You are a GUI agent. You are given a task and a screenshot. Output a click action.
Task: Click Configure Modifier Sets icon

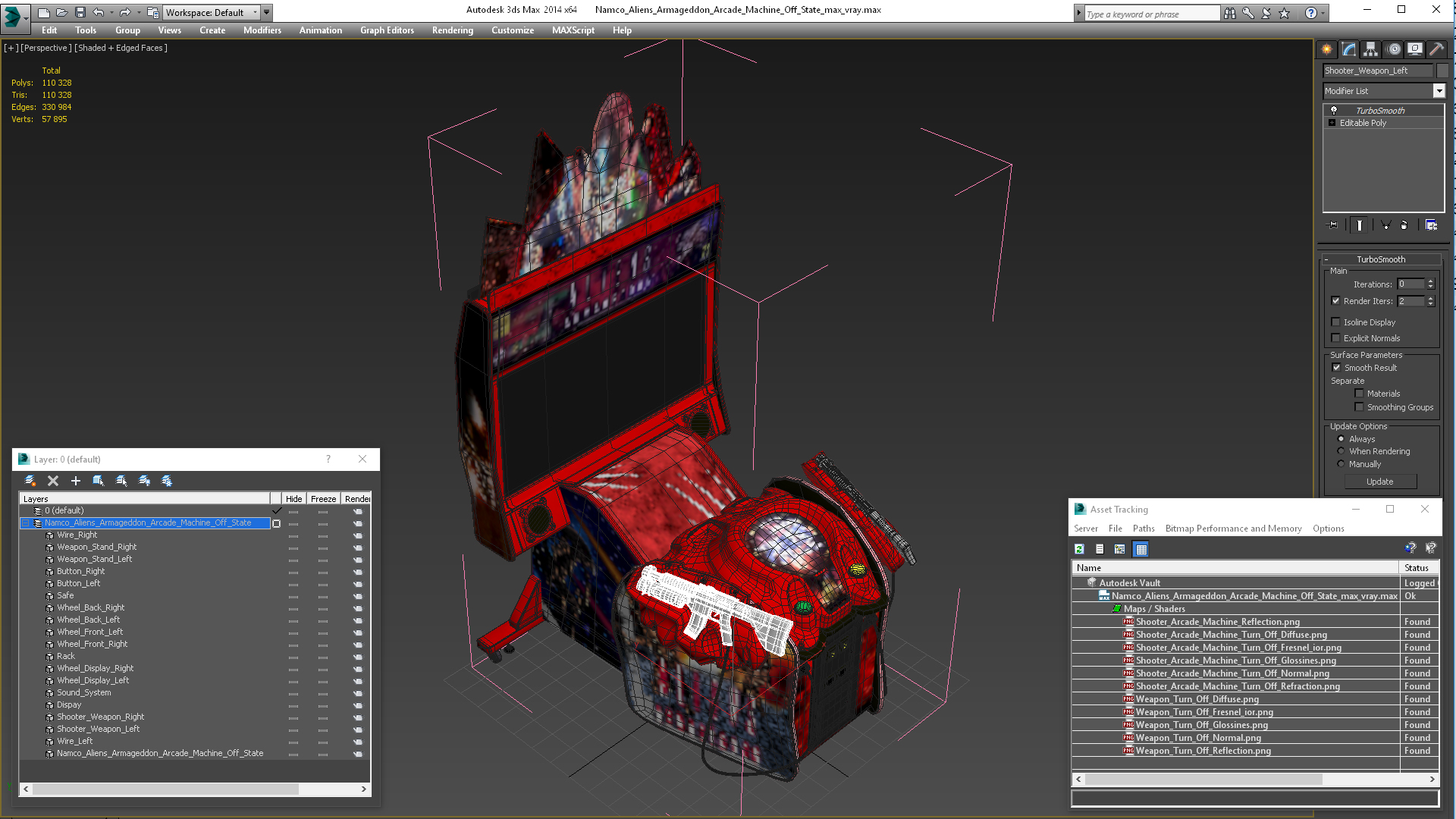[x=1431, y=225]
